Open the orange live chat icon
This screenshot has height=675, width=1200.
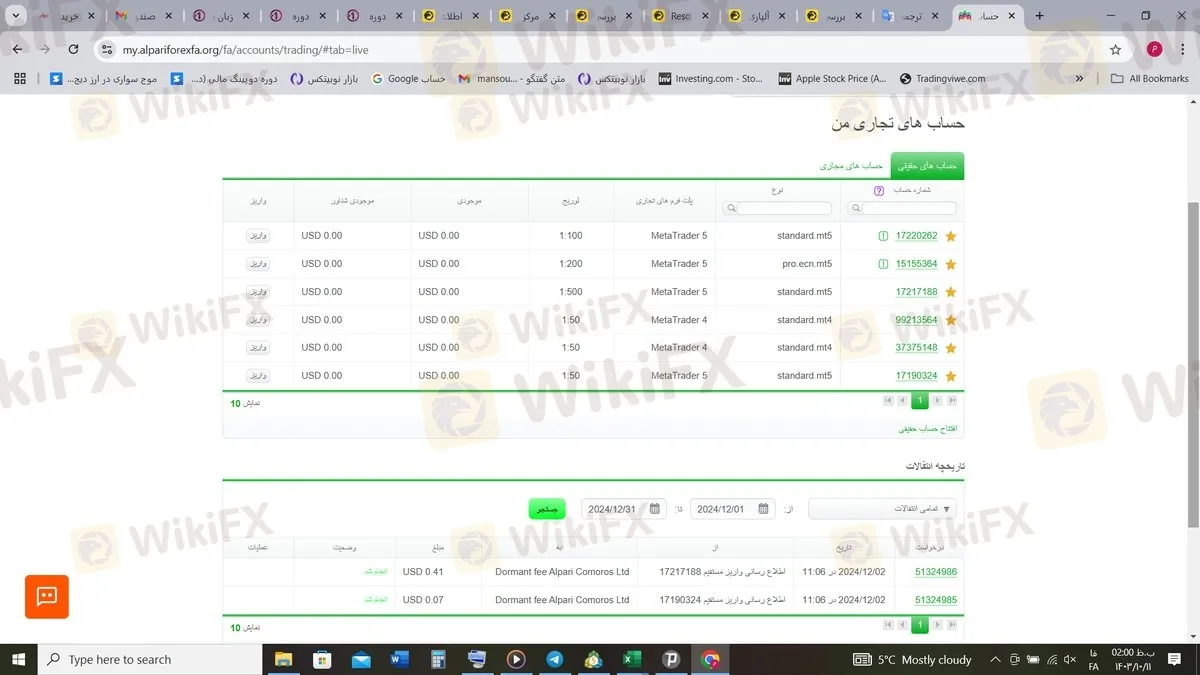47,596
